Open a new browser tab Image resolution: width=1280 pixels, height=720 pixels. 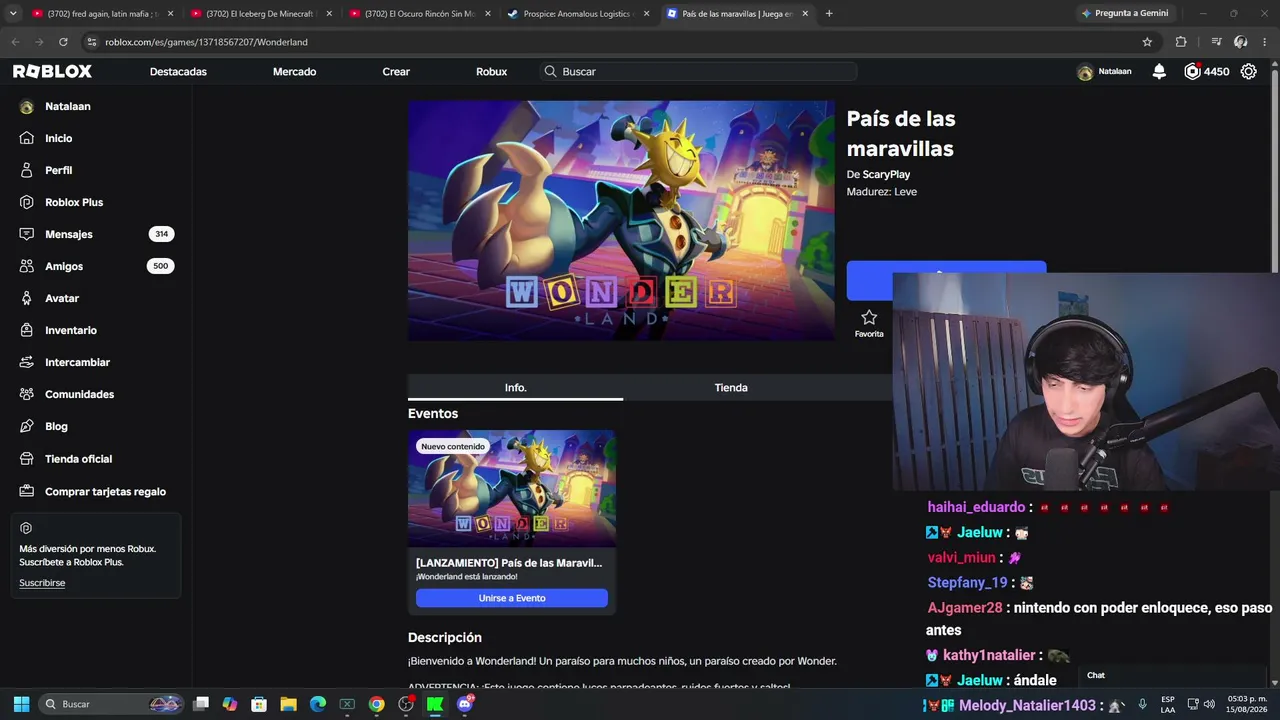tap(829, 14)
